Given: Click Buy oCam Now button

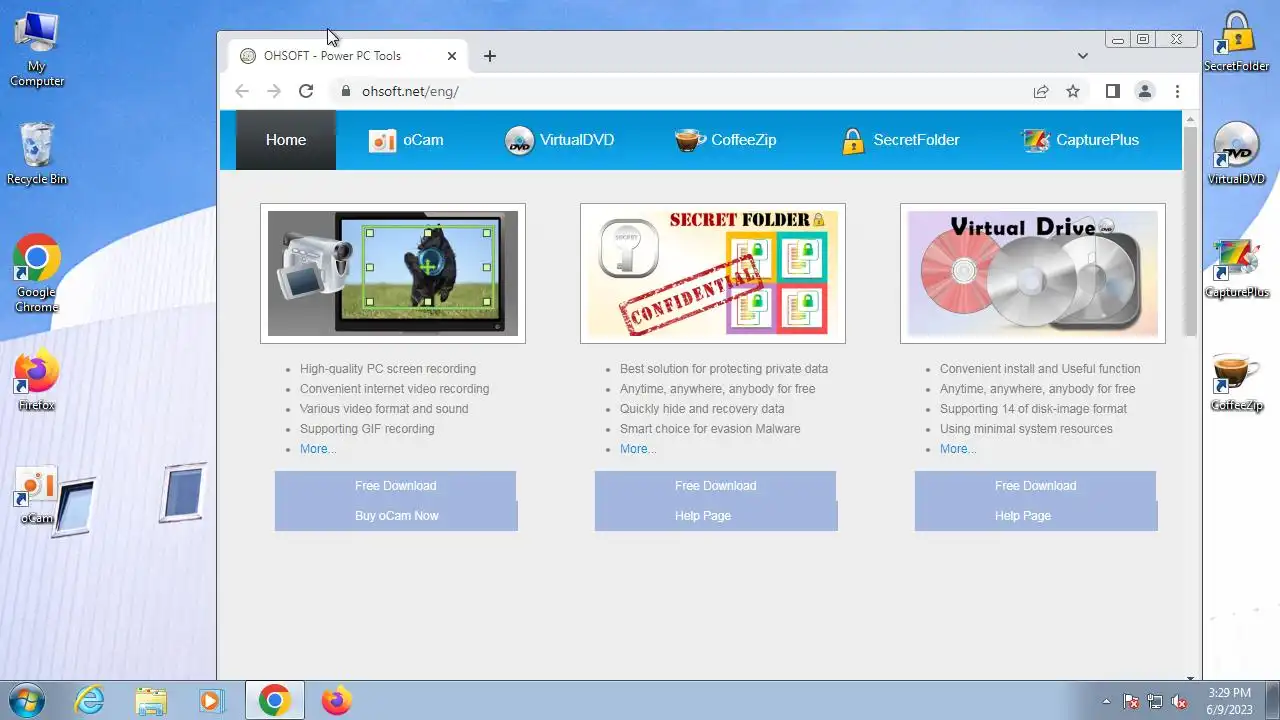Looking at the screenshot, I should pos(396,516).
